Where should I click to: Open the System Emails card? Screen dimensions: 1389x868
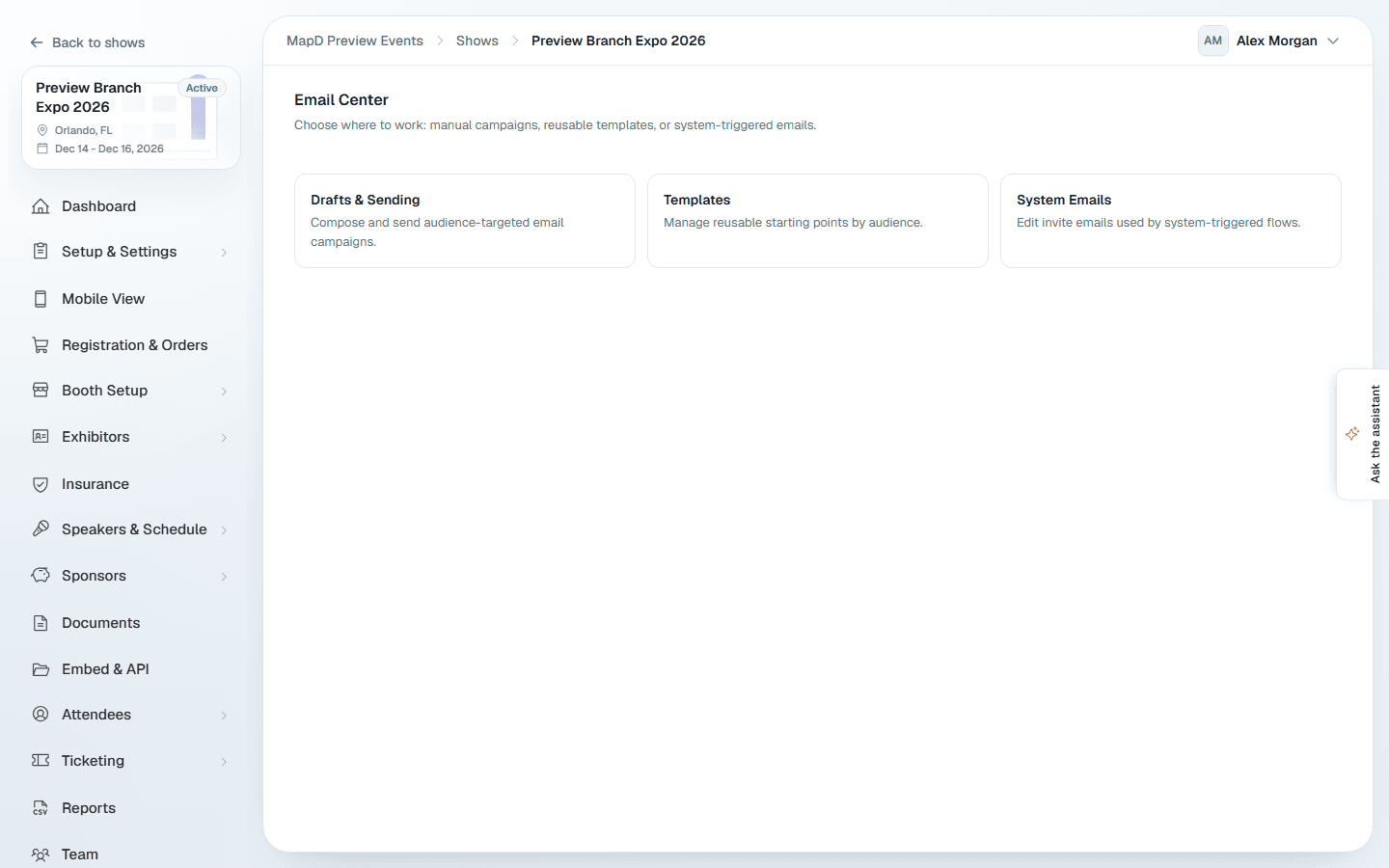[1171, 221]
